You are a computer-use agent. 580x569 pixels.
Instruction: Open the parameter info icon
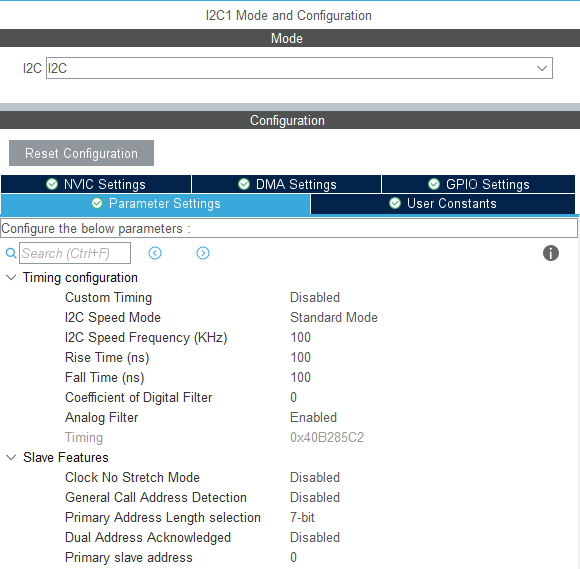coord(551,253)
